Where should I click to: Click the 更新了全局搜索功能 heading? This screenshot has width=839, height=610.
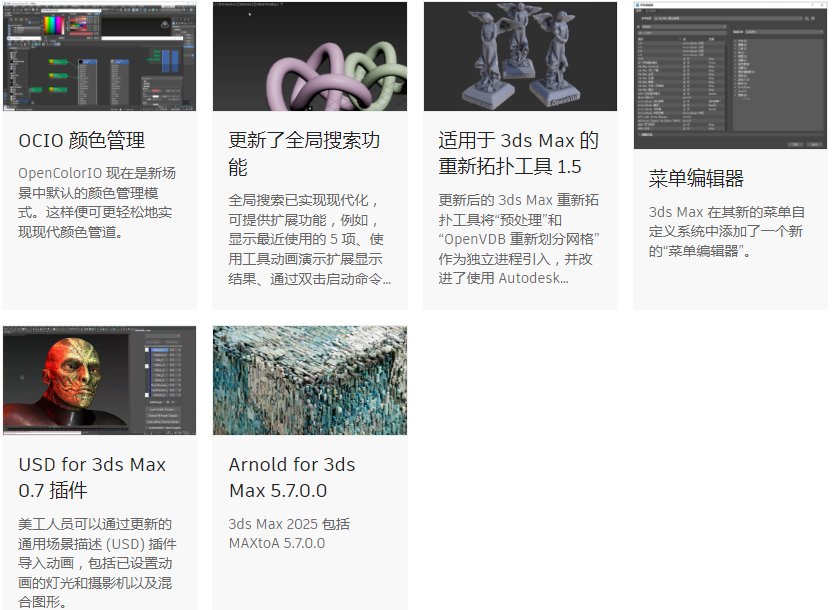pyautogui.click(x=304, y=154)
